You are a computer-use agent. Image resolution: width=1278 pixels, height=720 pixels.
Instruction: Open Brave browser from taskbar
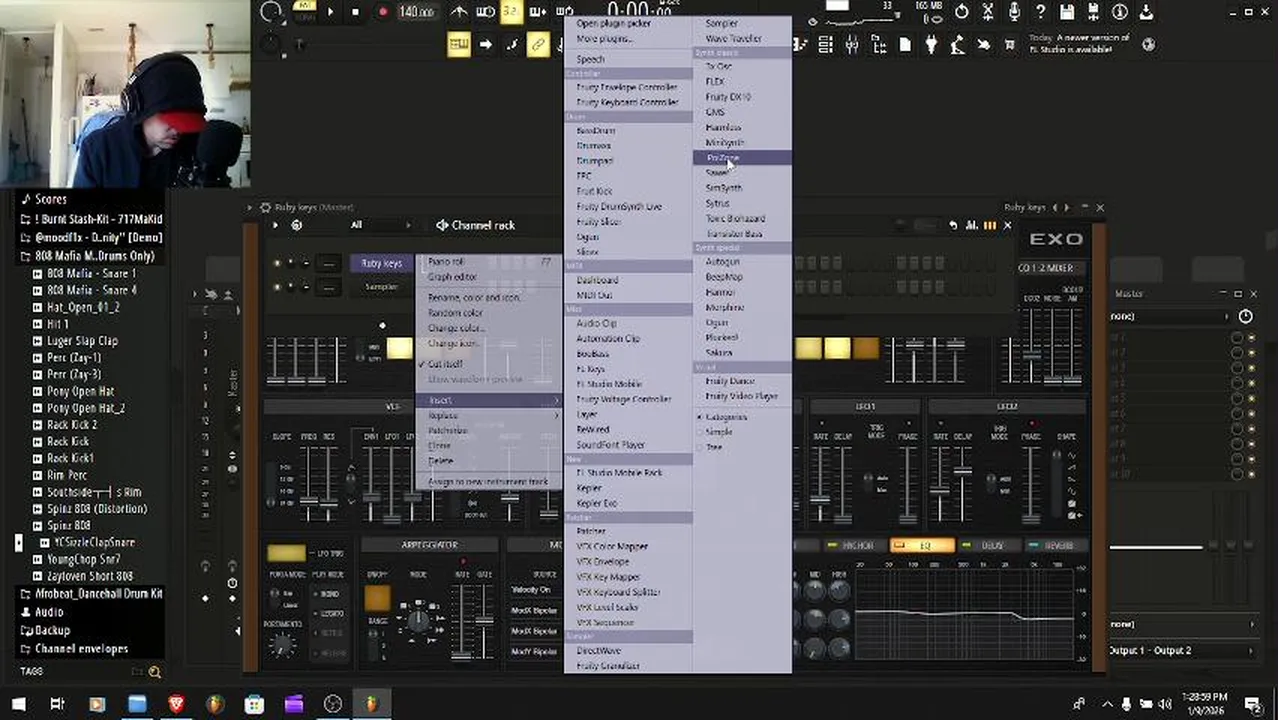176,704
